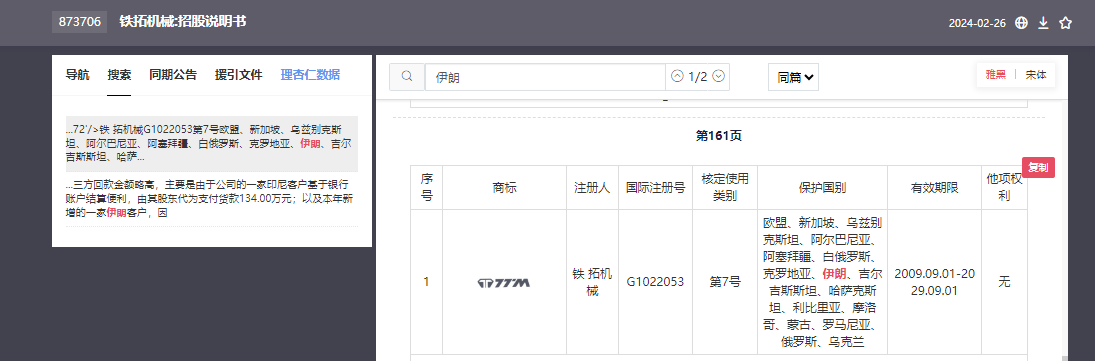The height and width of the screenshot is (361, 1095).
Task: Click the 商标 column header
Action: (x=504, y=187)
